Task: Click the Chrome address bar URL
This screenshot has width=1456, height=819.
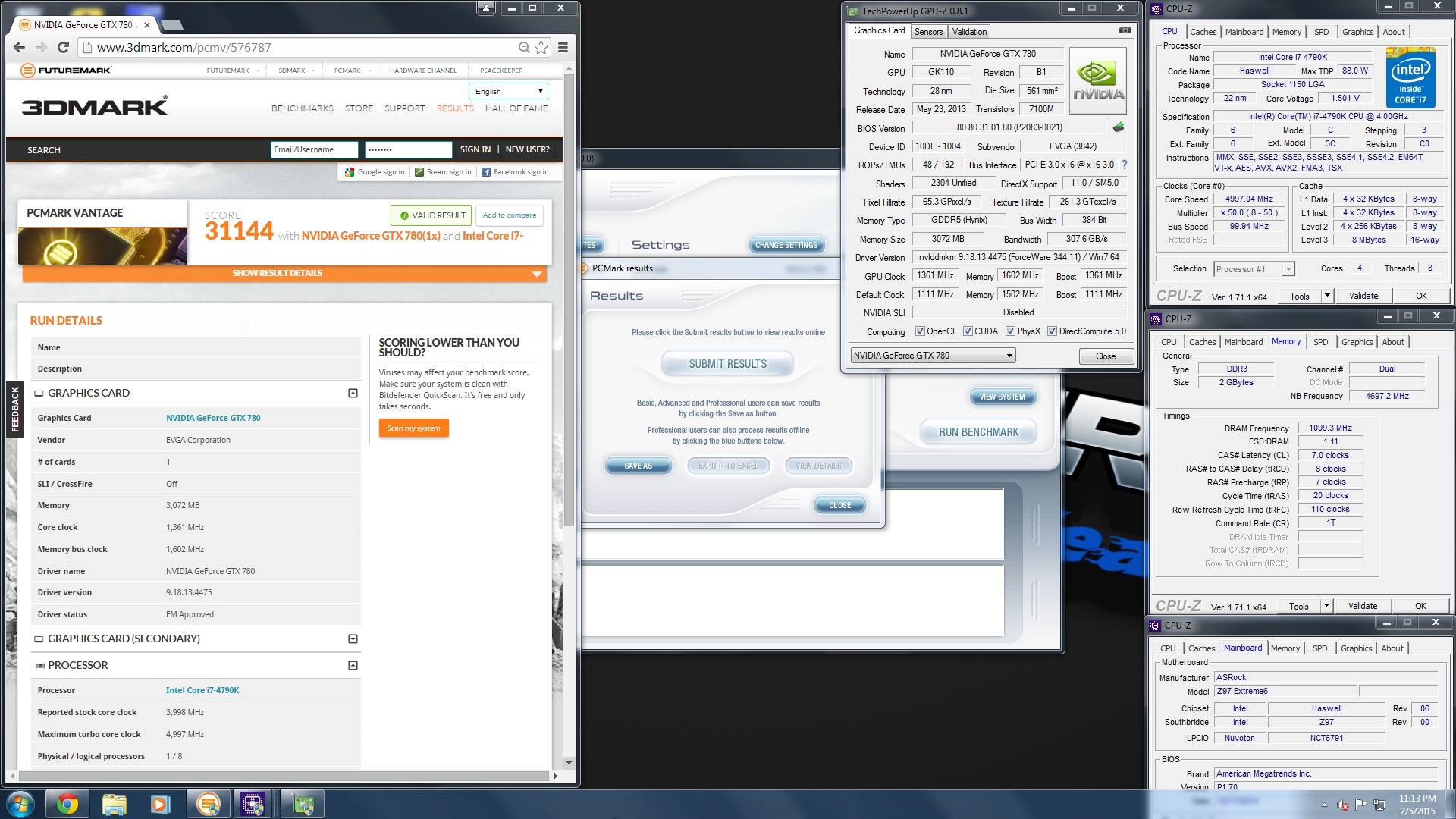Action: (x=184, y=47)
